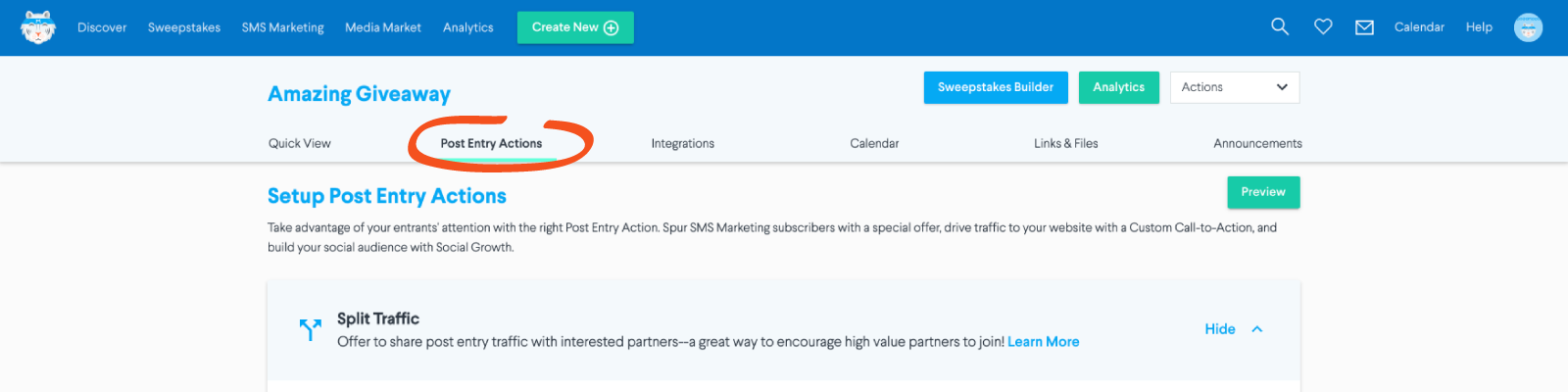
Task: Open the Announcements tab
Action: pyautogui.click(x=1258, y=143)
